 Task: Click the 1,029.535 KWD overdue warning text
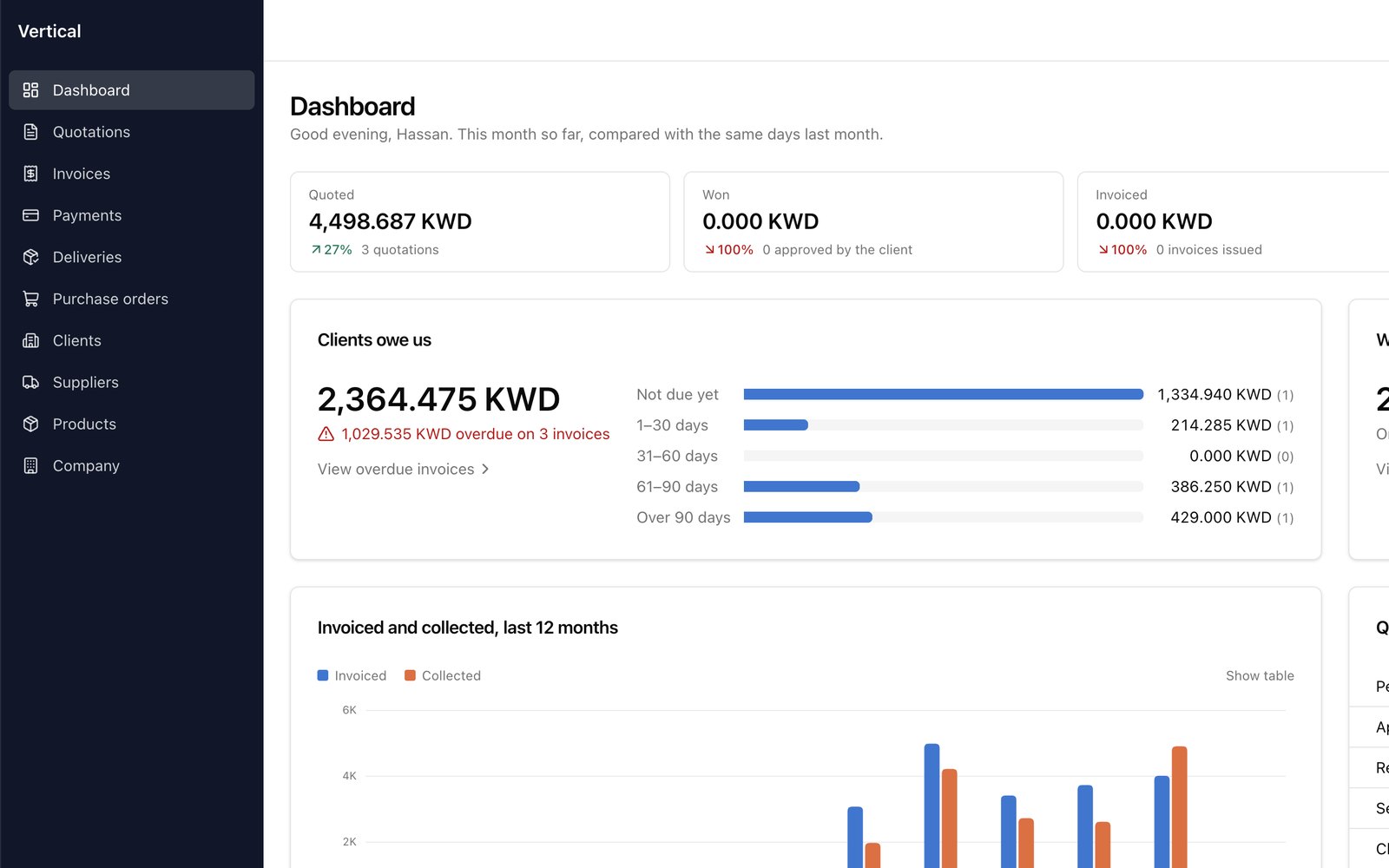tap(476, 434)
